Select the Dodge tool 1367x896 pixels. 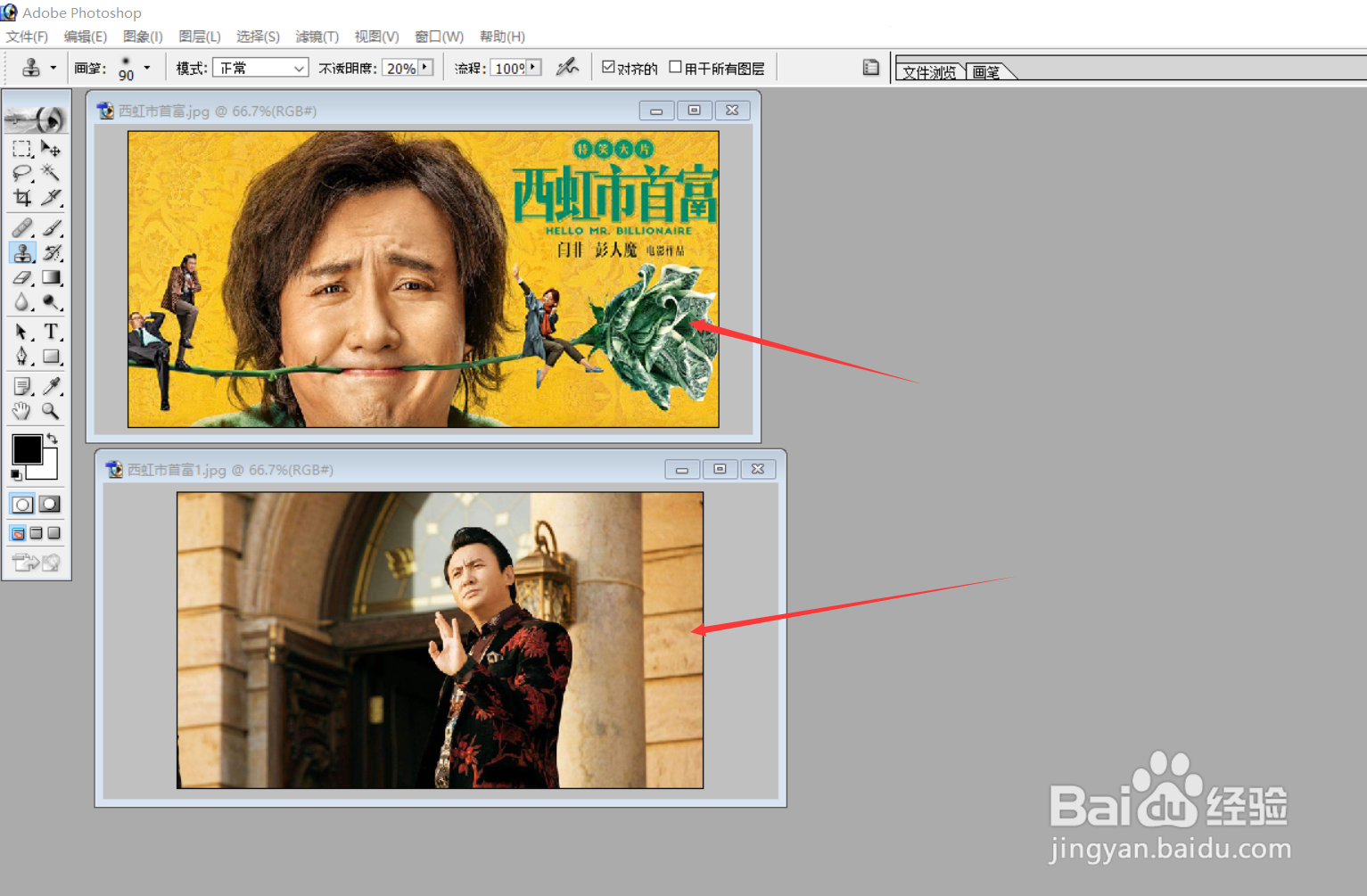[x=51, y=303]
